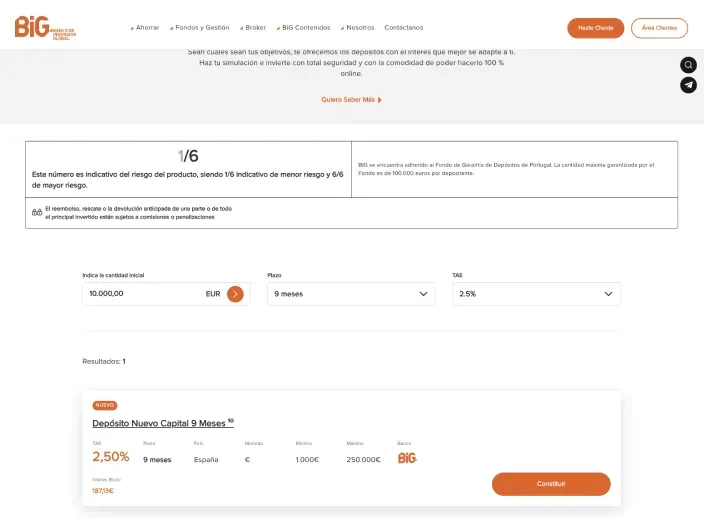
Task: Open the Contáctanos page
Action: (x=404, y=27)
